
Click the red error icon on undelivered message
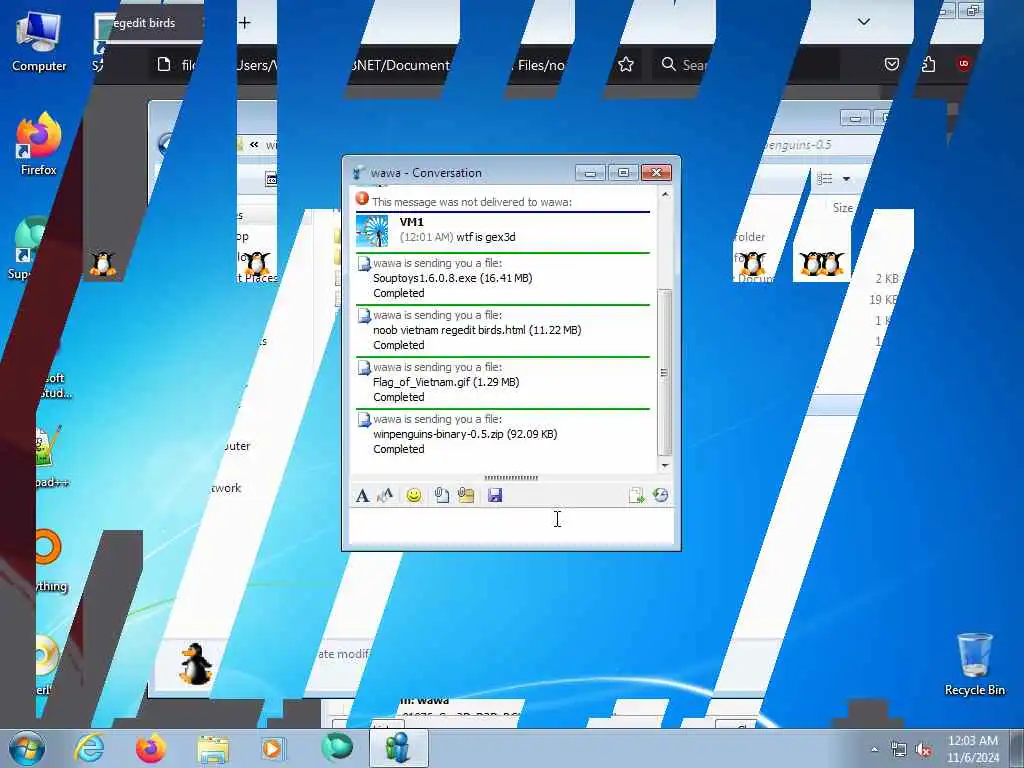(362, 199)
